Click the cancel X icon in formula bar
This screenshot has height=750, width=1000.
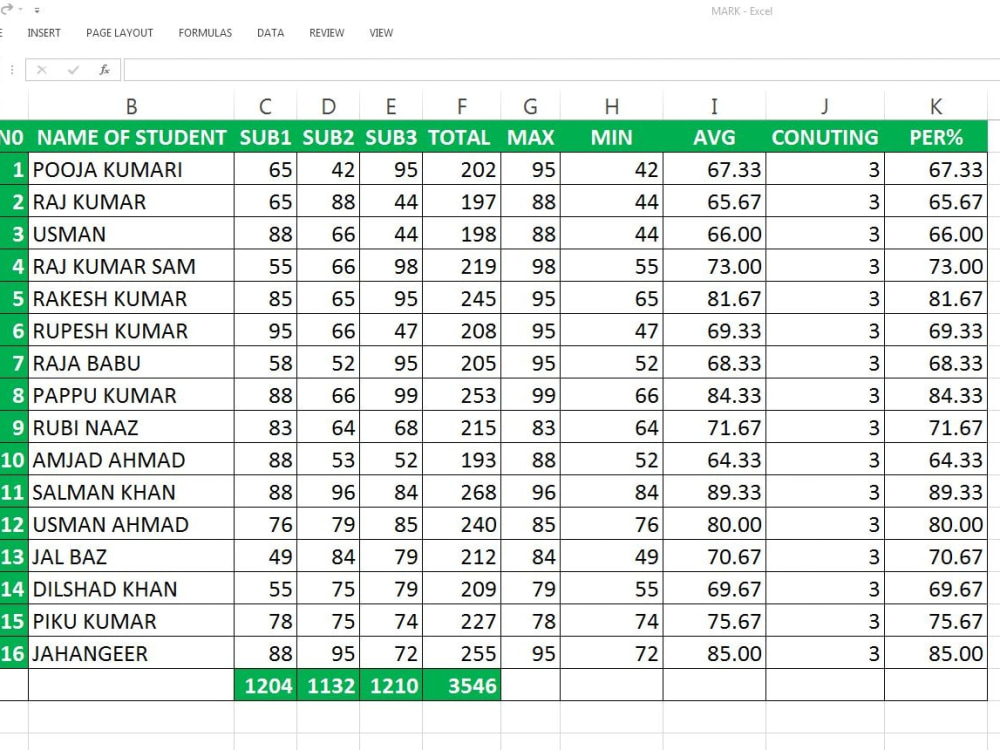click(x=41, y=70)
